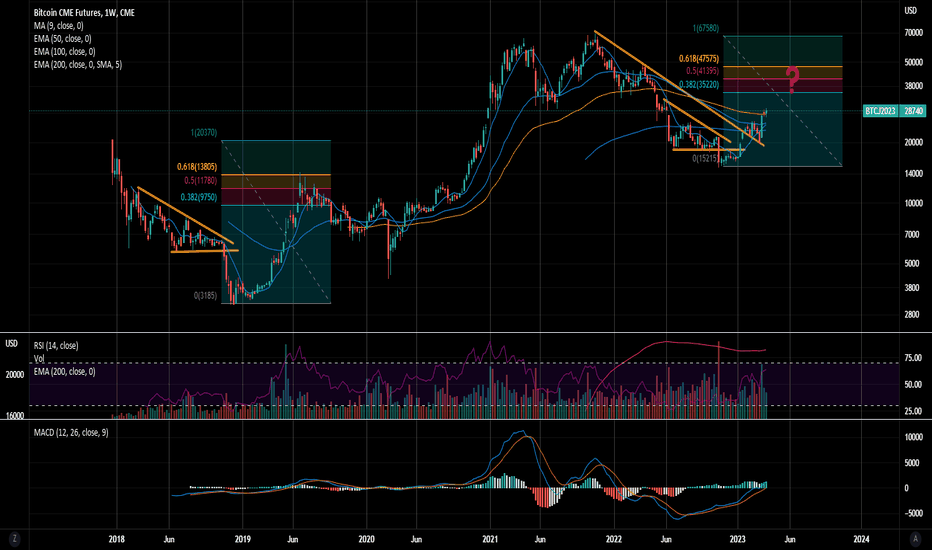Click the 25.00 RSI scale label

pyautogui.click(x=913, y=411)
